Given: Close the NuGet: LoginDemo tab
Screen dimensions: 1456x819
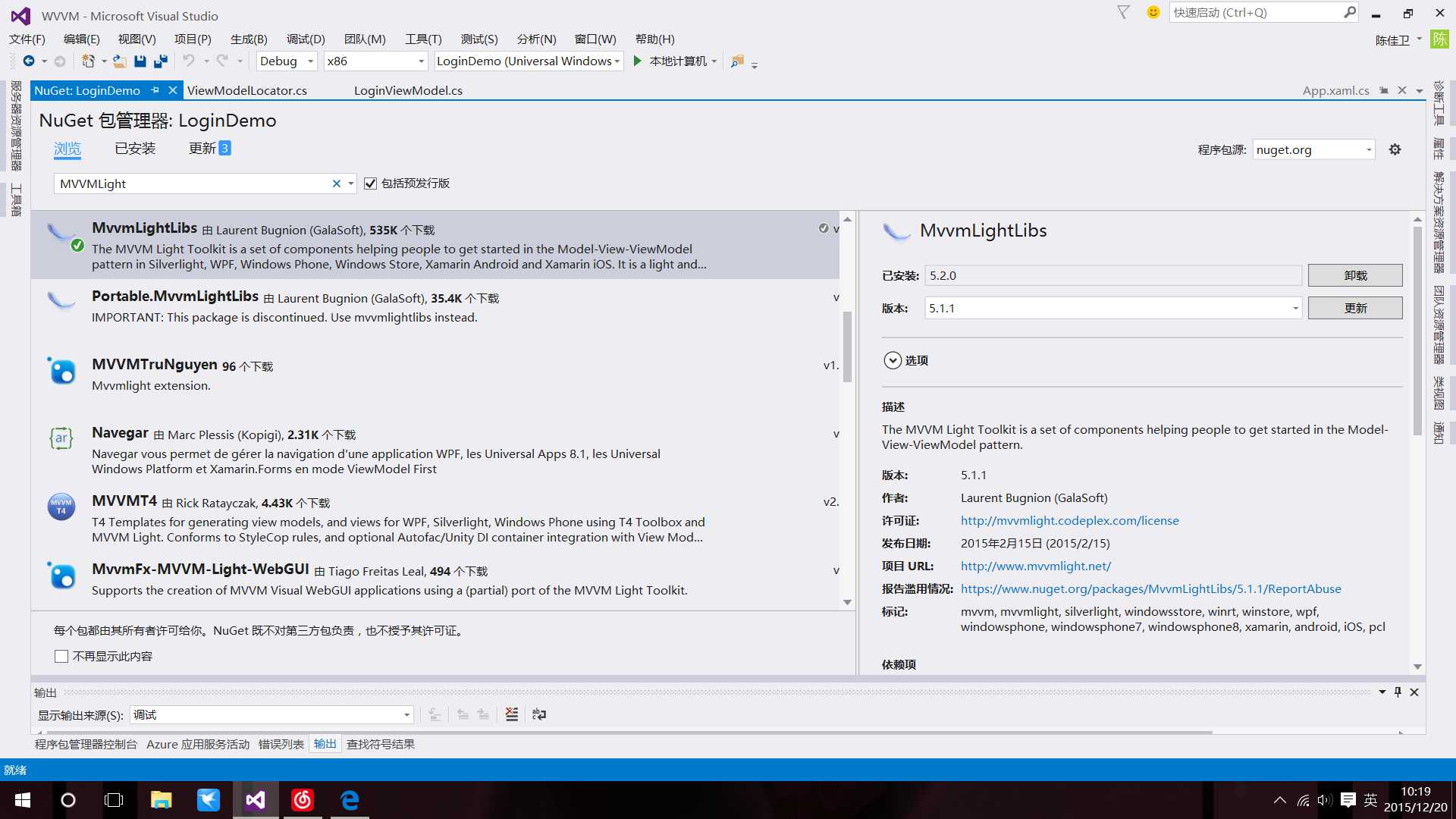Looking at the screenshot, I should 172,90.
